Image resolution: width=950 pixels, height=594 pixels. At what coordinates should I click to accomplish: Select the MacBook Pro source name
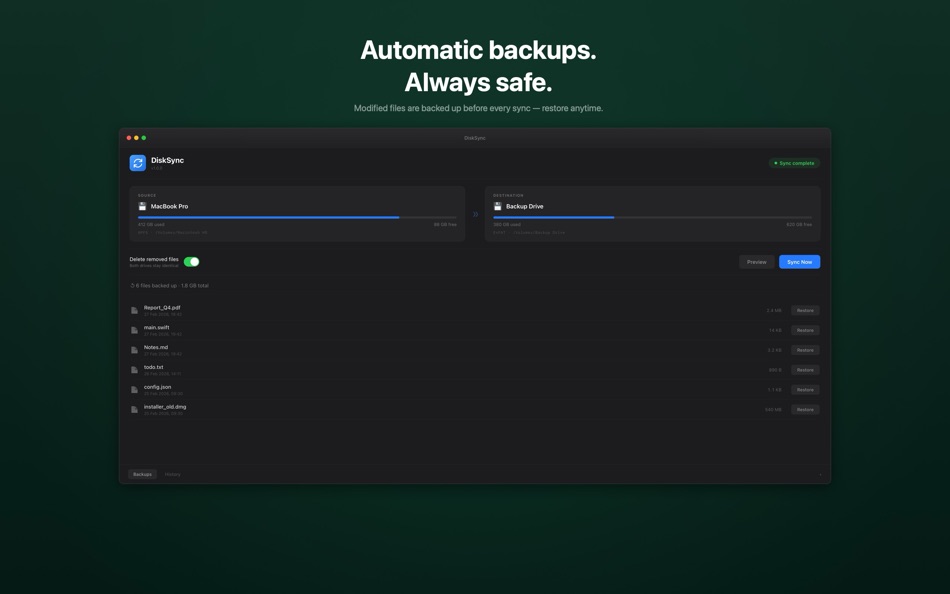(169, 206)
